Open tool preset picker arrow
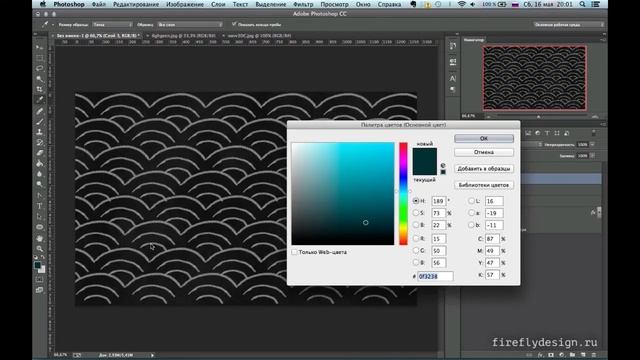This screenshot has width=640, height=360. tap(53, 25)
